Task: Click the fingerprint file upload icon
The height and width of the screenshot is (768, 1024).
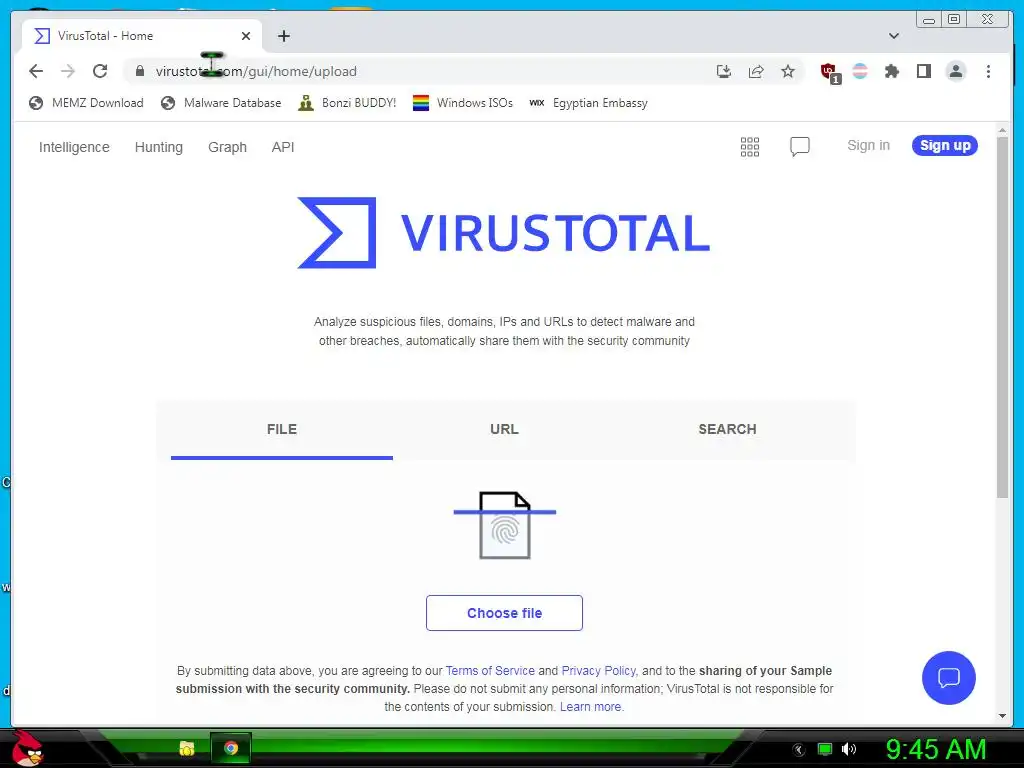Action: coord(505,525)
